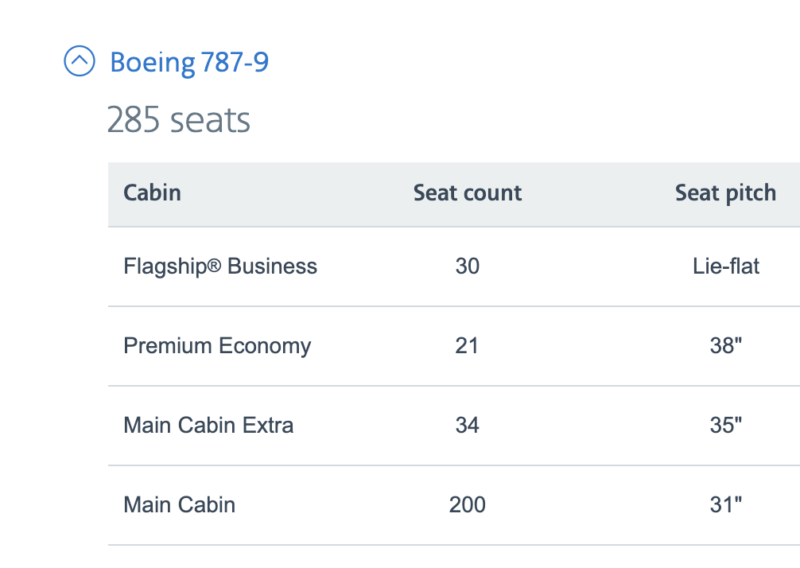Select the Premium Economy cabin row
800x568 pixels.
[x=217, y=346]
